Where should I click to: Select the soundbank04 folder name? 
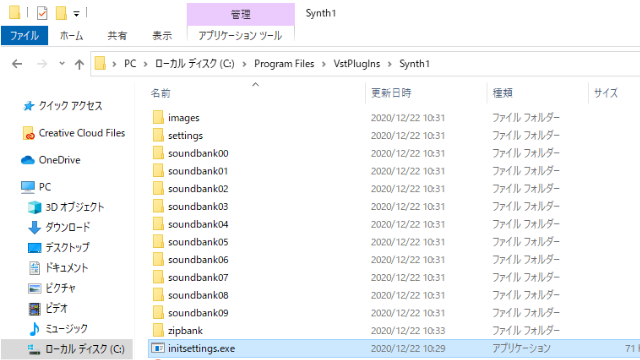198,224
